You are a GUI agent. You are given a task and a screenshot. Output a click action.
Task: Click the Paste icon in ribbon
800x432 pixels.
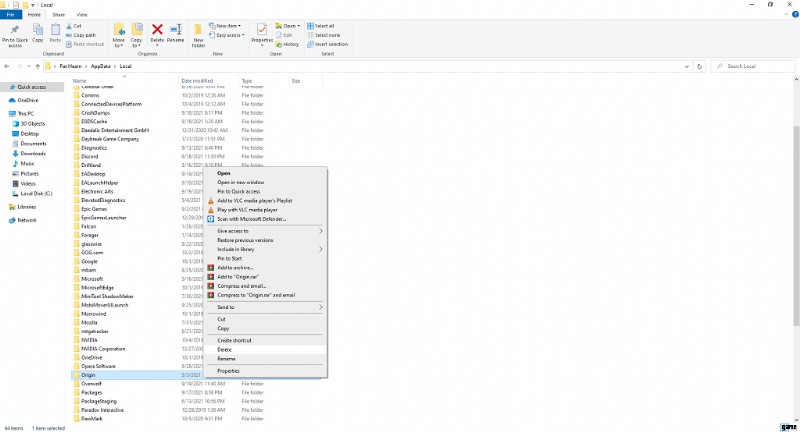coord(55,31)
